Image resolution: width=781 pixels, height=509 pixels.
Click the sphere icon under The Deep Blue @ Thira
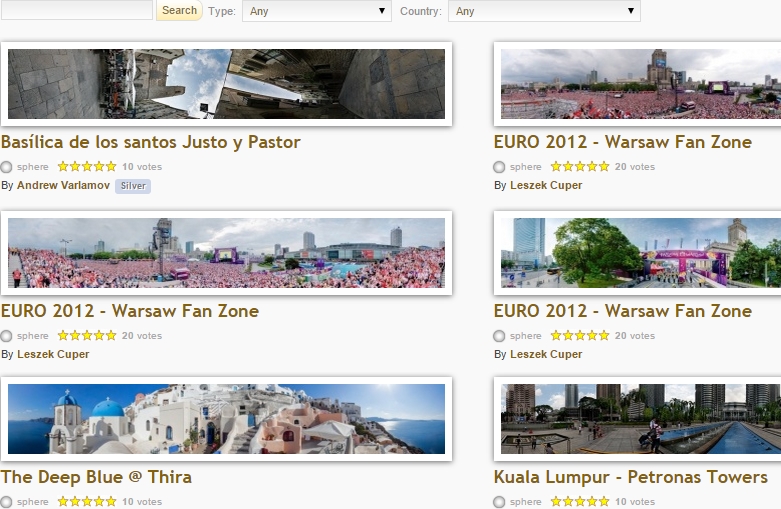[6, 502]
